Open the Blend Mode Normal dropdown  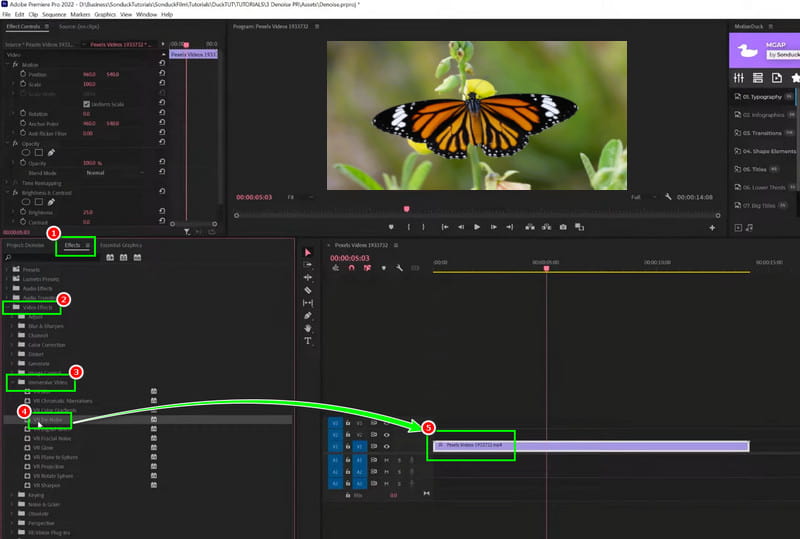pyautogui.click(x=114, y=173)
